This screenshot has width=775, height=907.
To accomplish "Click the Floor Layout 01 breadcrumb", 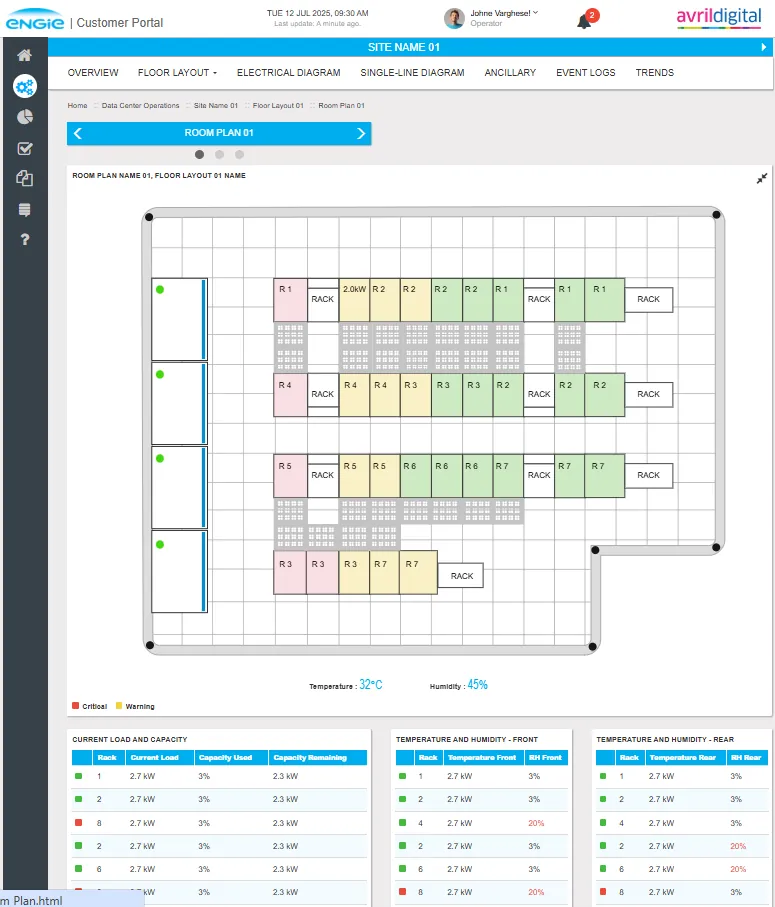I will [278, 106].
